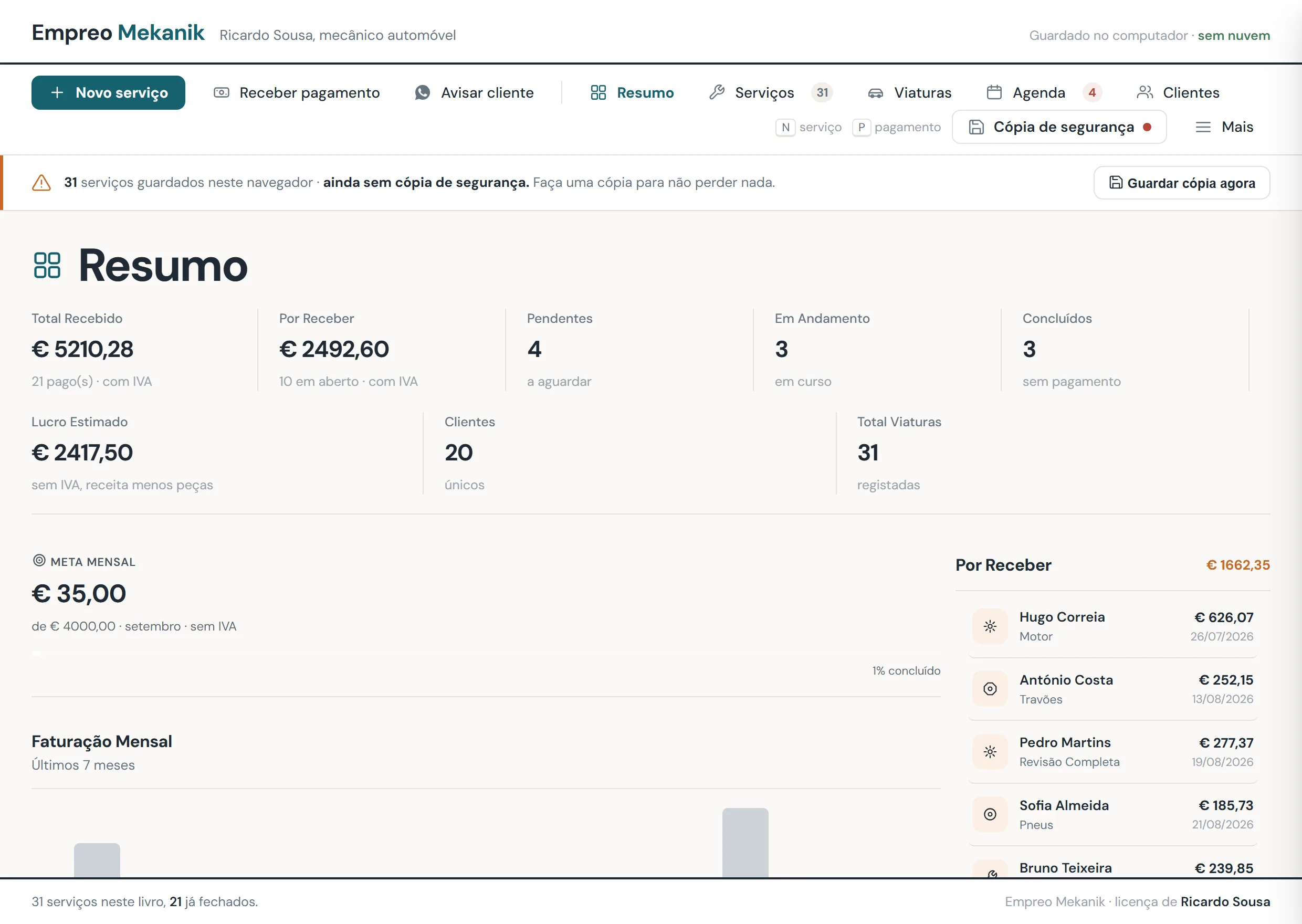Click the calendar icon beside Agenda

(x=994, y=92)
